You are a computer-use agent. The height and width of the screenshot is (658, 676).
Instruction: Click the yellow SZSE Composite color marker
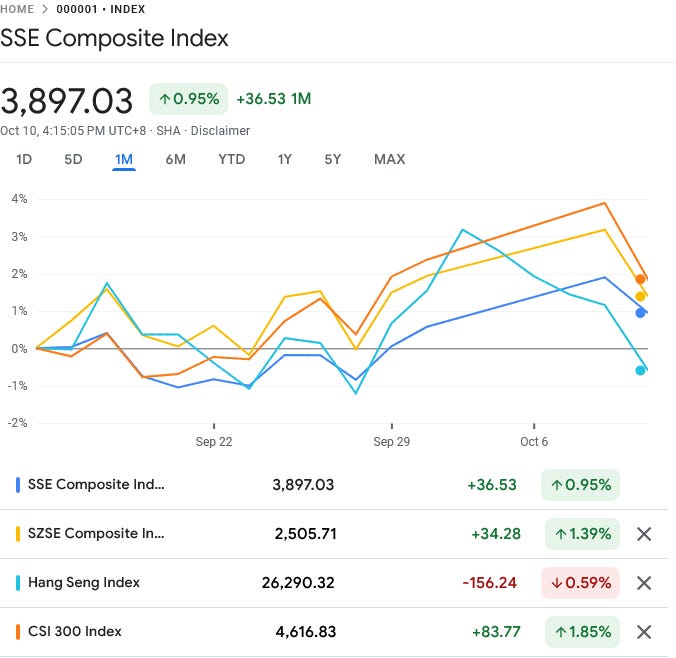click(x=18, y=534)
